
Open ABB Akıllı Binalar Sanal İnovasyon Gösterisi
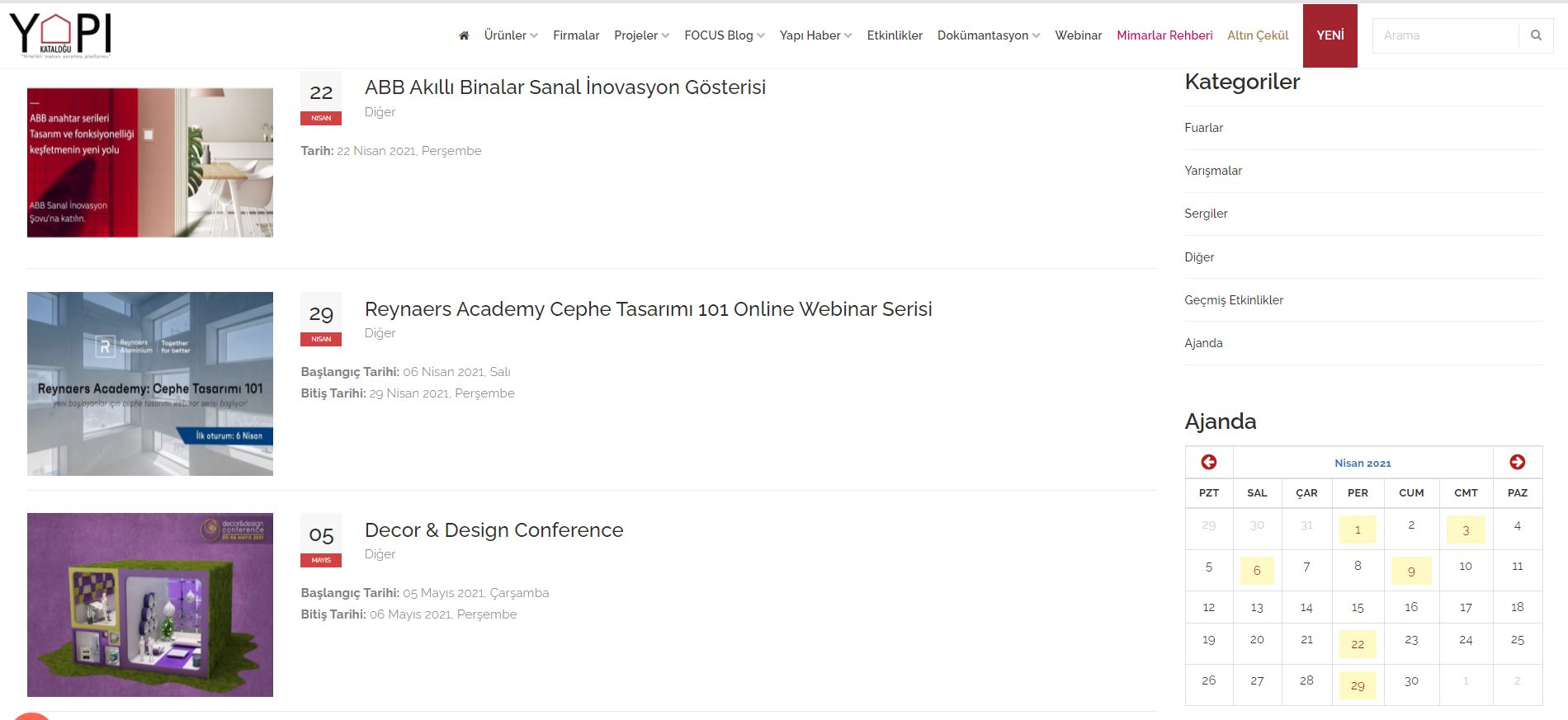click(565, 87)
